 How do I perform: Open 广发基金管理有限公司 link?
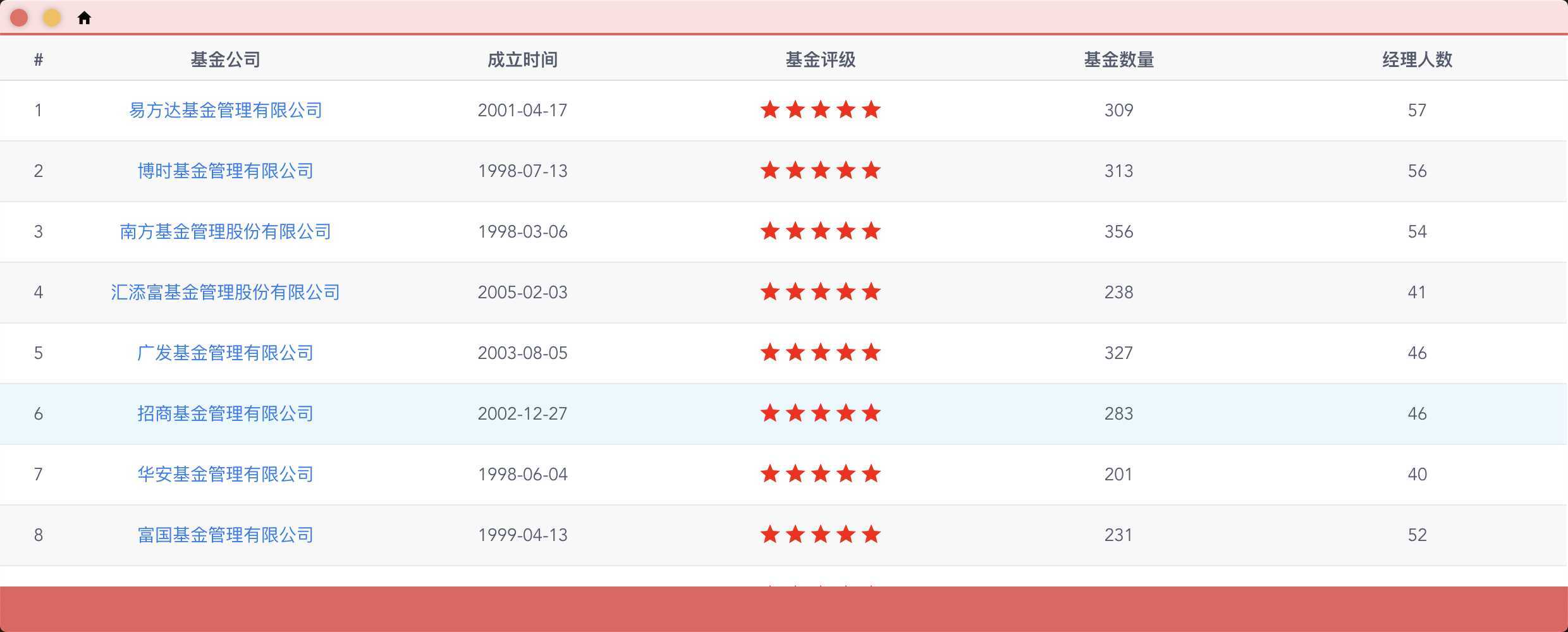point(226,353)
